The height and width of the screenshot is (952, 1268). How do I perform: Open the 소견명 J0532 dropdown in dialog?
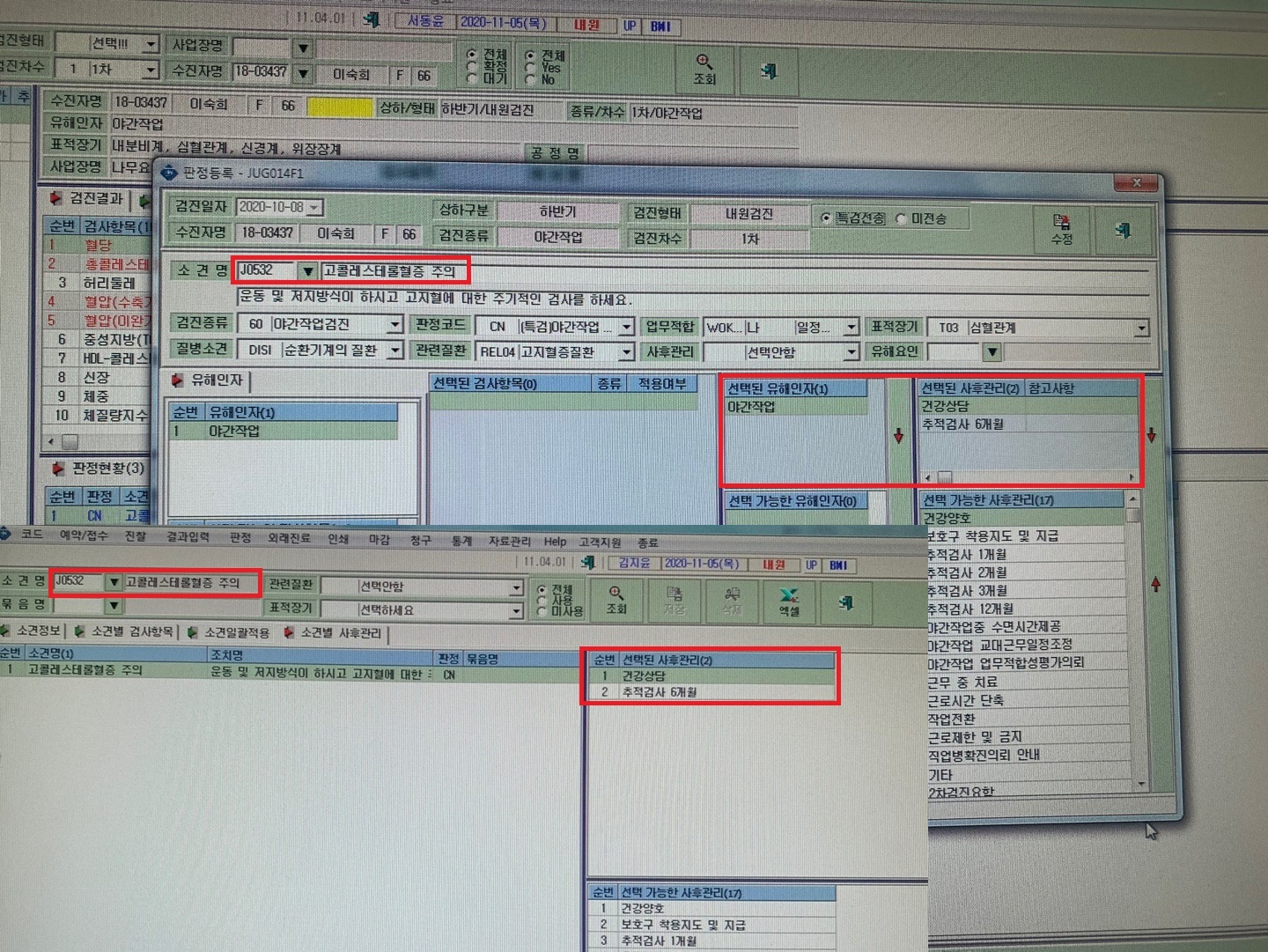click(306, 270)
